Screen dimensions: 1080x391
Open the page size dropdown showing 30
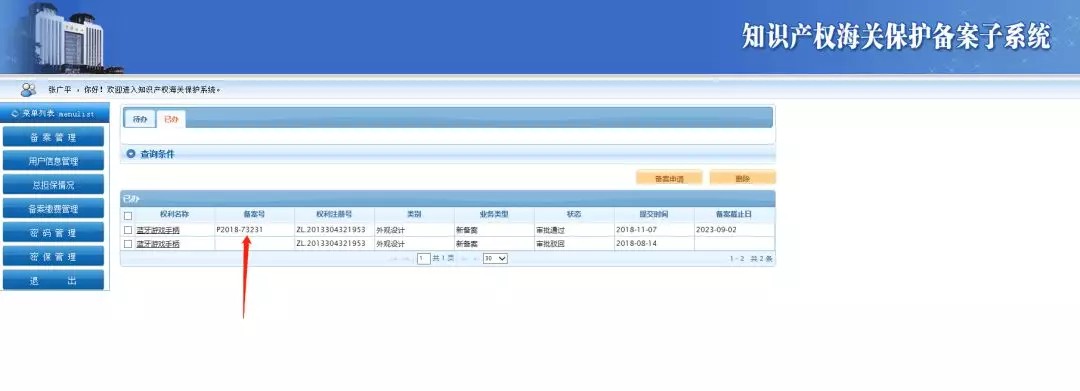click(495, 259)
